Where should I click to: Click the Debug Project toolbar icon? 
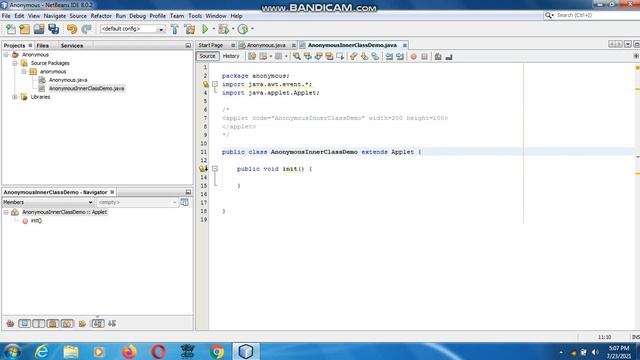tap(223, 29)
